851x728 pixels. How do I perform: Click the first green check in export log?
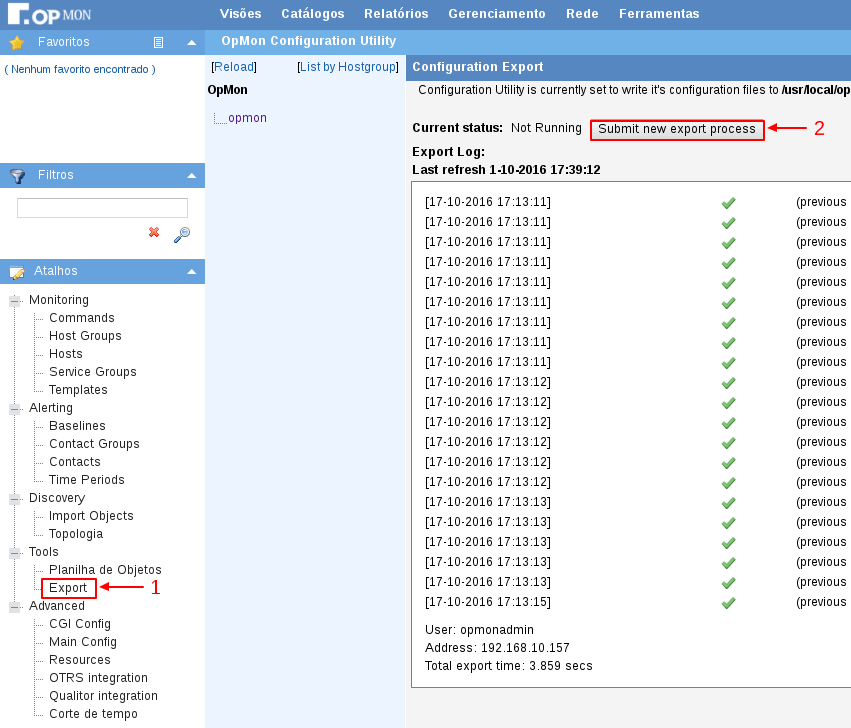pos(728,203)
